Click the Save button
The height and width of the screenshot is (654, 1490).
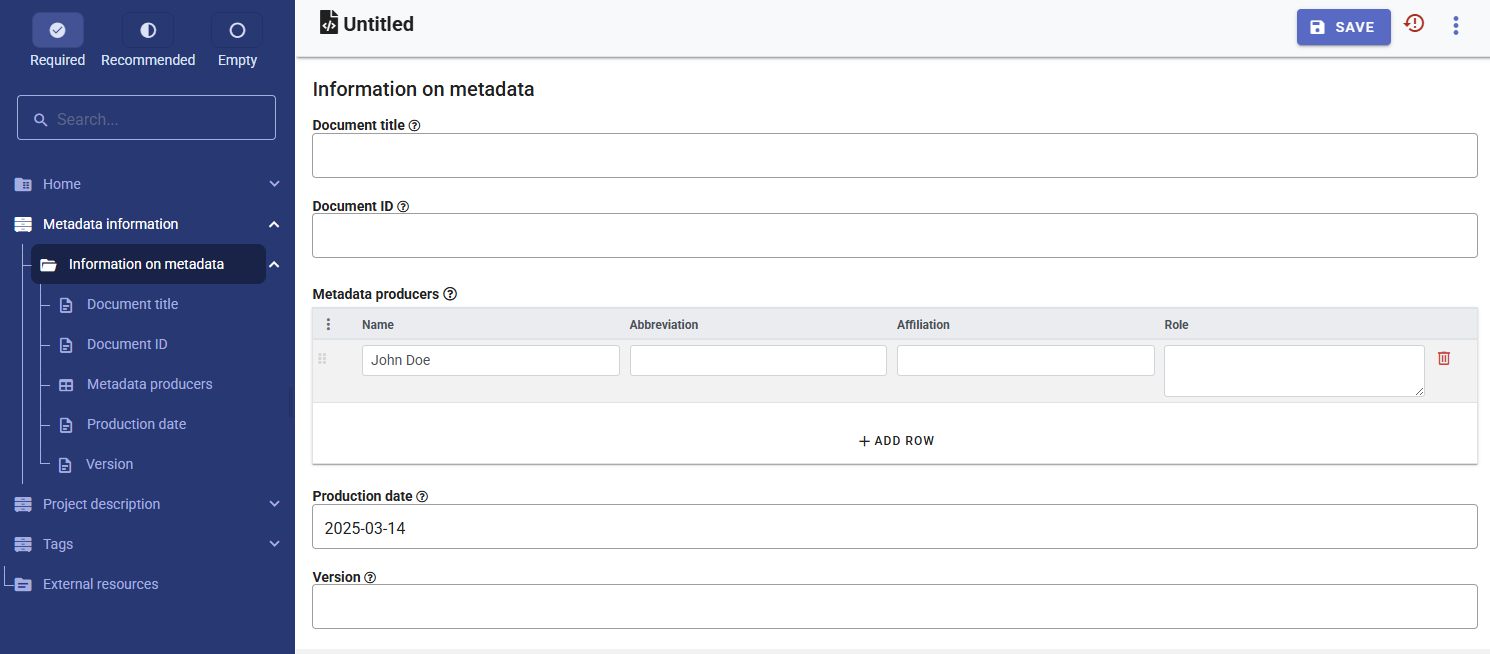pos(1343,27)
